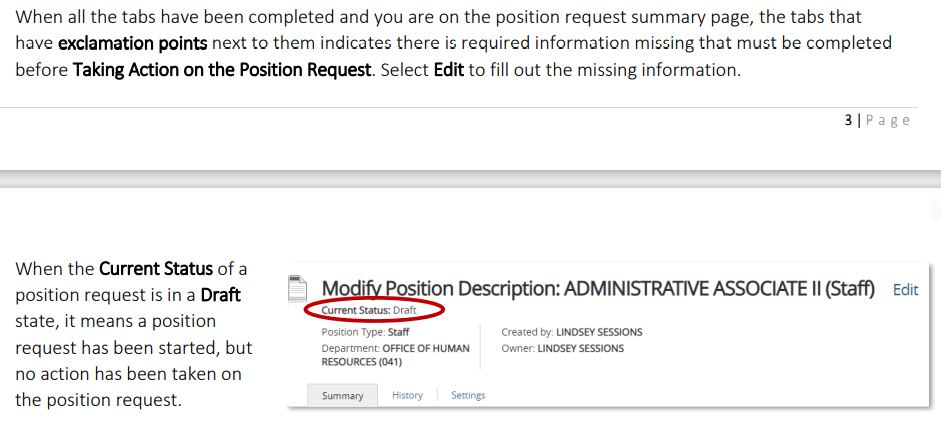Click the bold word 'Draft' in left paragraph
The height and width of the screenshot is (421, 941).
click(221, 296)
